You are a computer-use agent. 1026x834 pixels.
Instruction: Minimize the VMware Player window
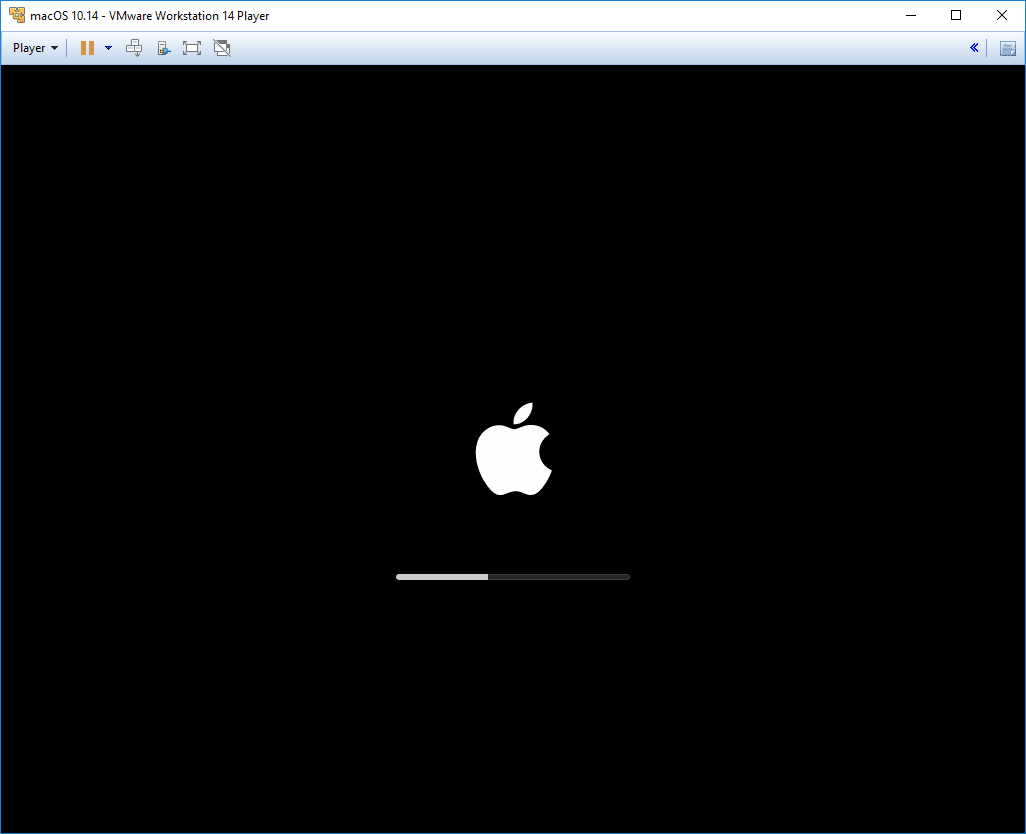click(x=911, y=15)
